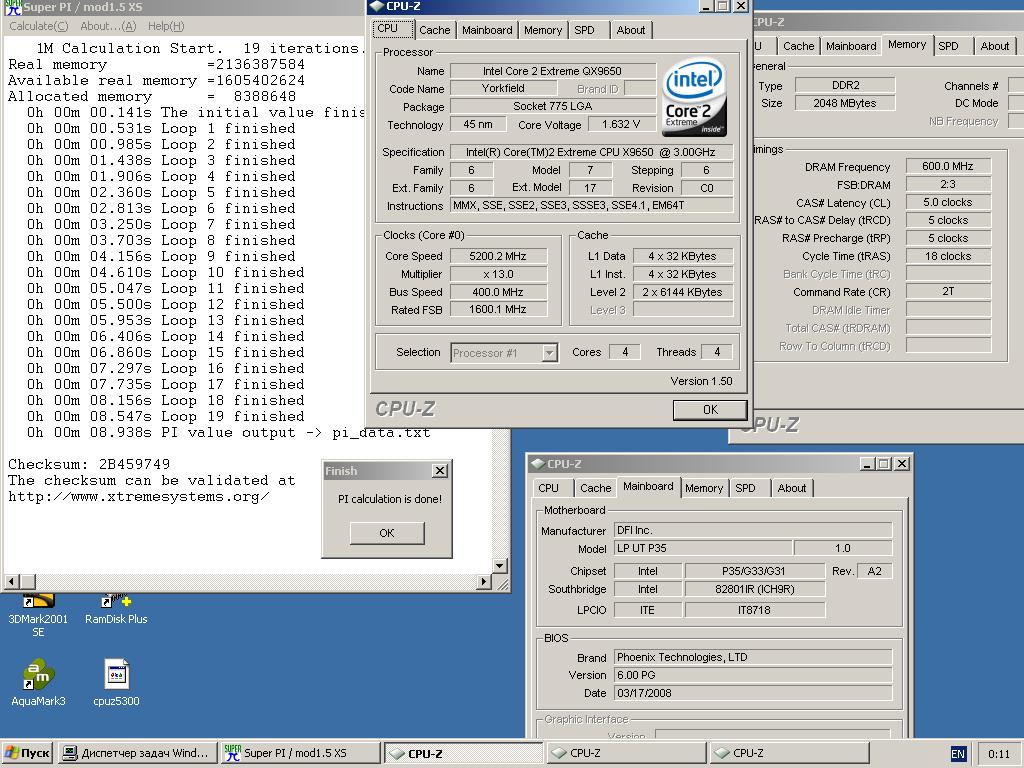Click the xtremesystems.org URL text
Viewport: 1024px width, 768px height.
pos(138,496)
